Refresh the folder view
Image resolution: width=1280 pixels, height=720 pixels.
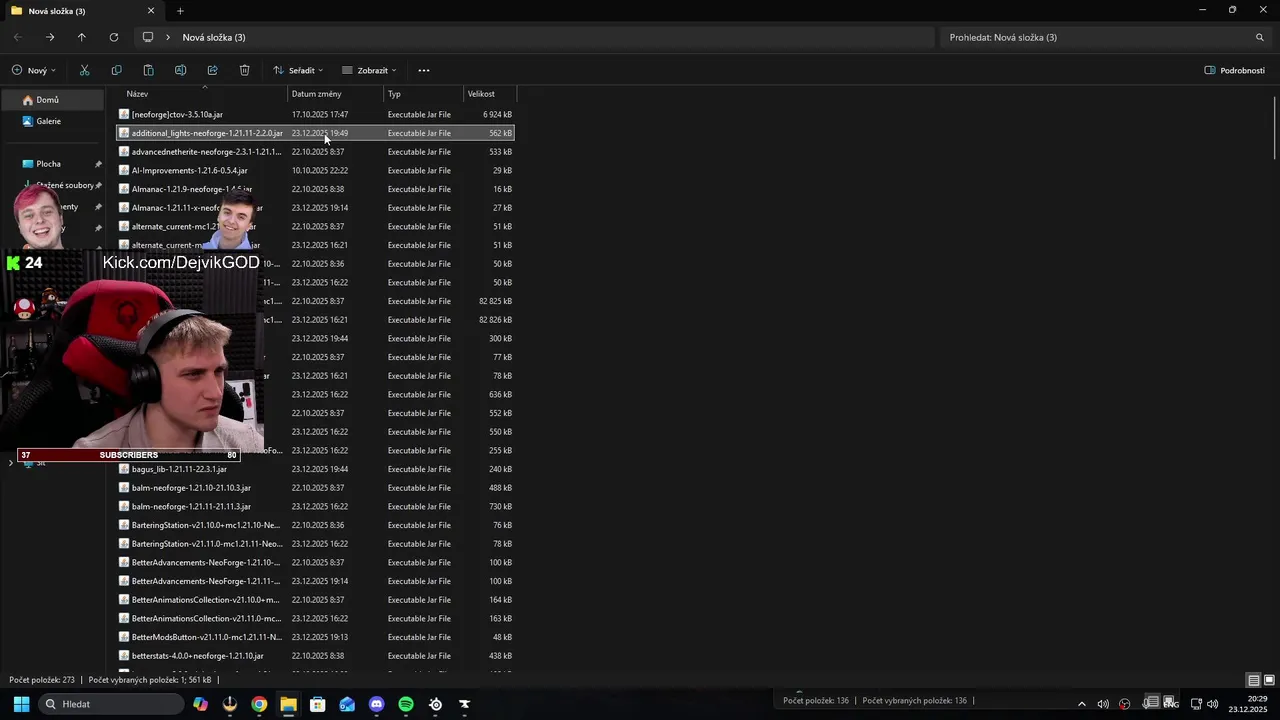[114, 37]
